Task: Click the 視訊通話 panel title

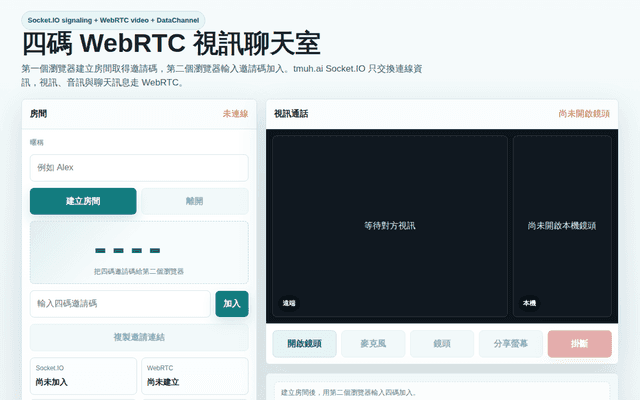Action: [291, 114]
